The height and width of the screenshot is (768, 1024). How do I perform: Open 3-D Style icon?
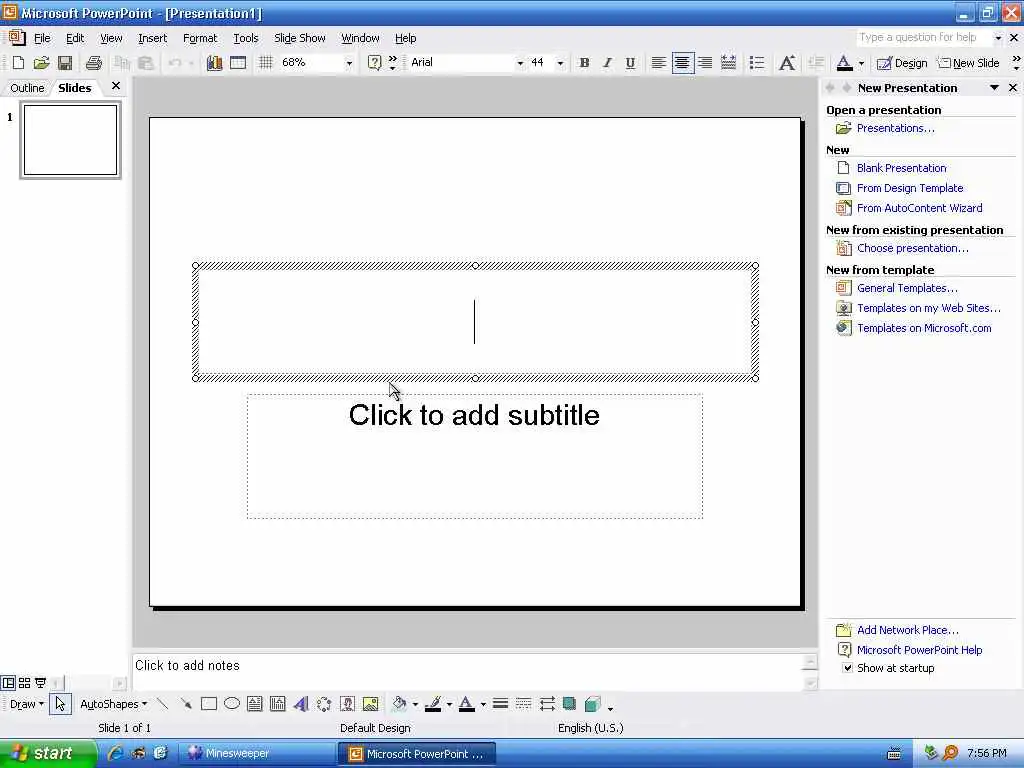pyautogui.click(x=593, y=704)
